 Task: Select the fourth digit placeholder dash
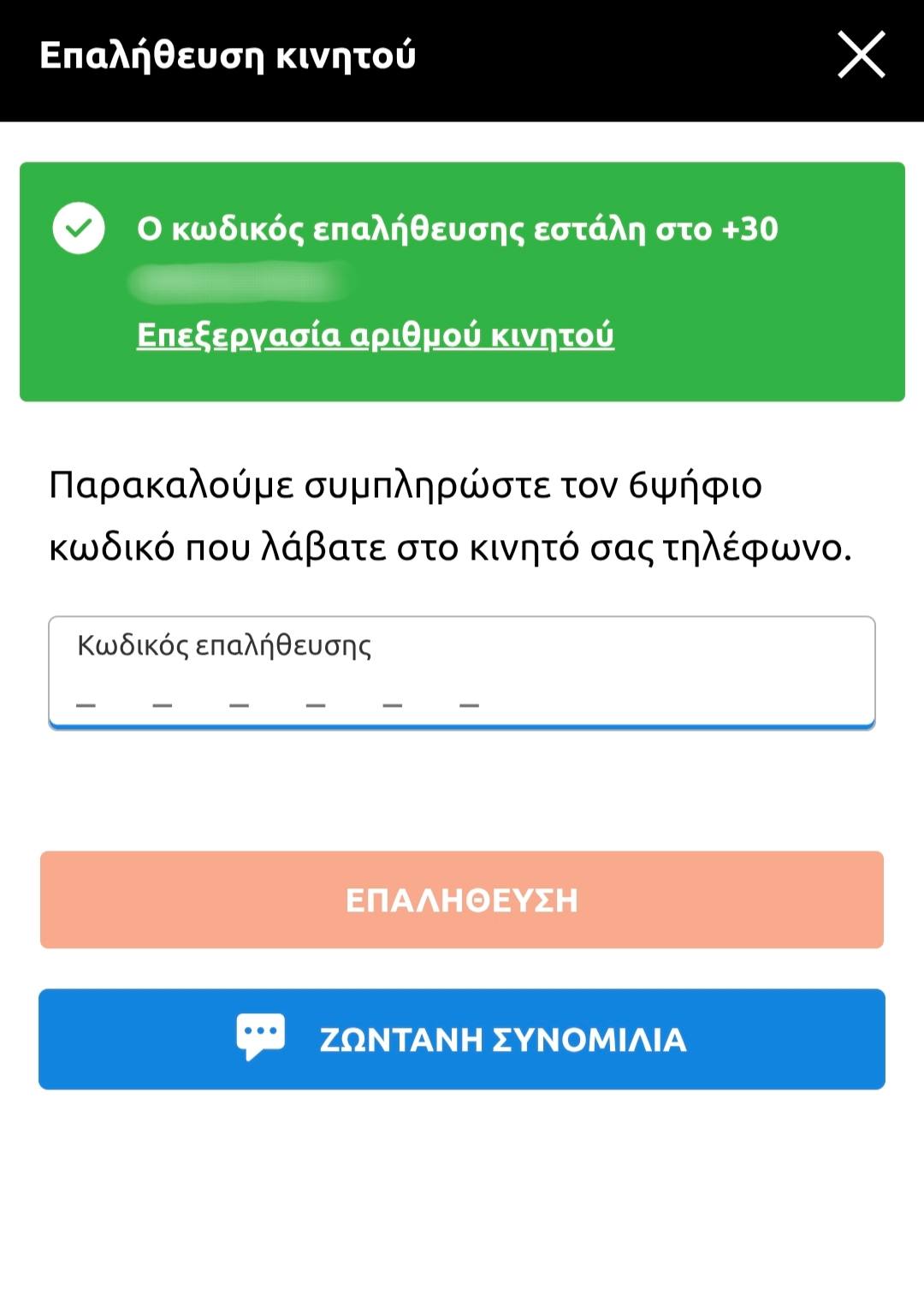pyautogui.click(x=316, y=704)
